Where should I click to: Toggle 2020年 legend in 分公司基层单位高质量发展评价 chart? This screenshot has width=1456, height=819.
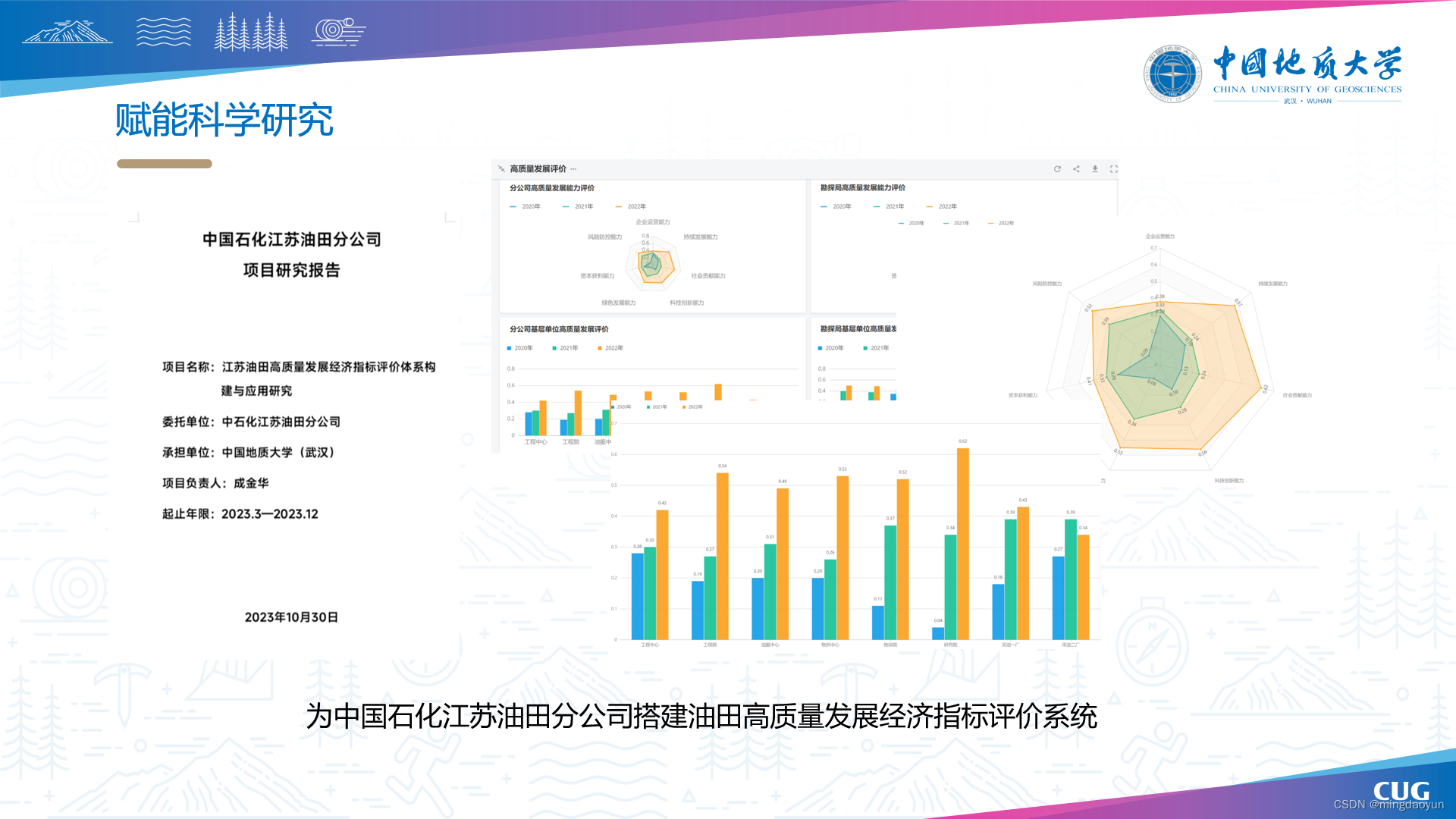tap(519, 348)
